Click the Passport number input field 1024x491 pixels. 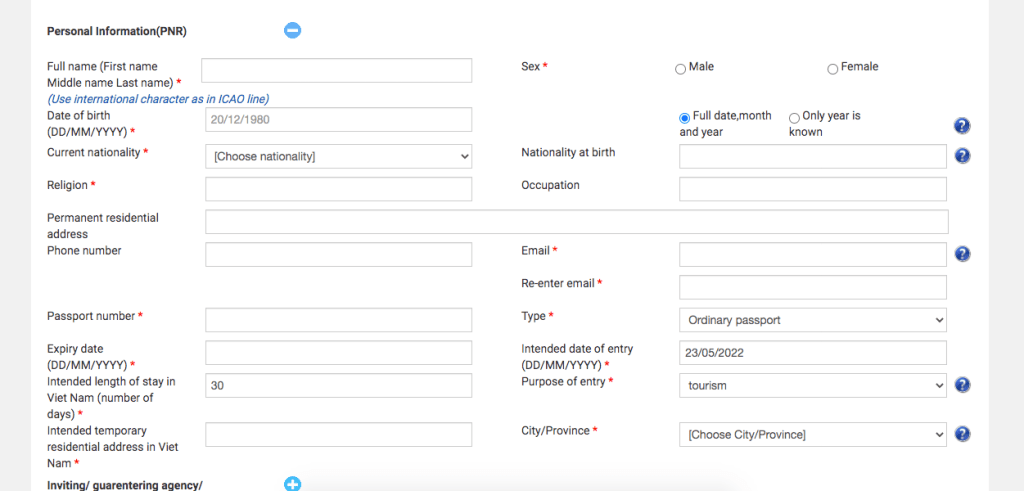tap(338, 320)
